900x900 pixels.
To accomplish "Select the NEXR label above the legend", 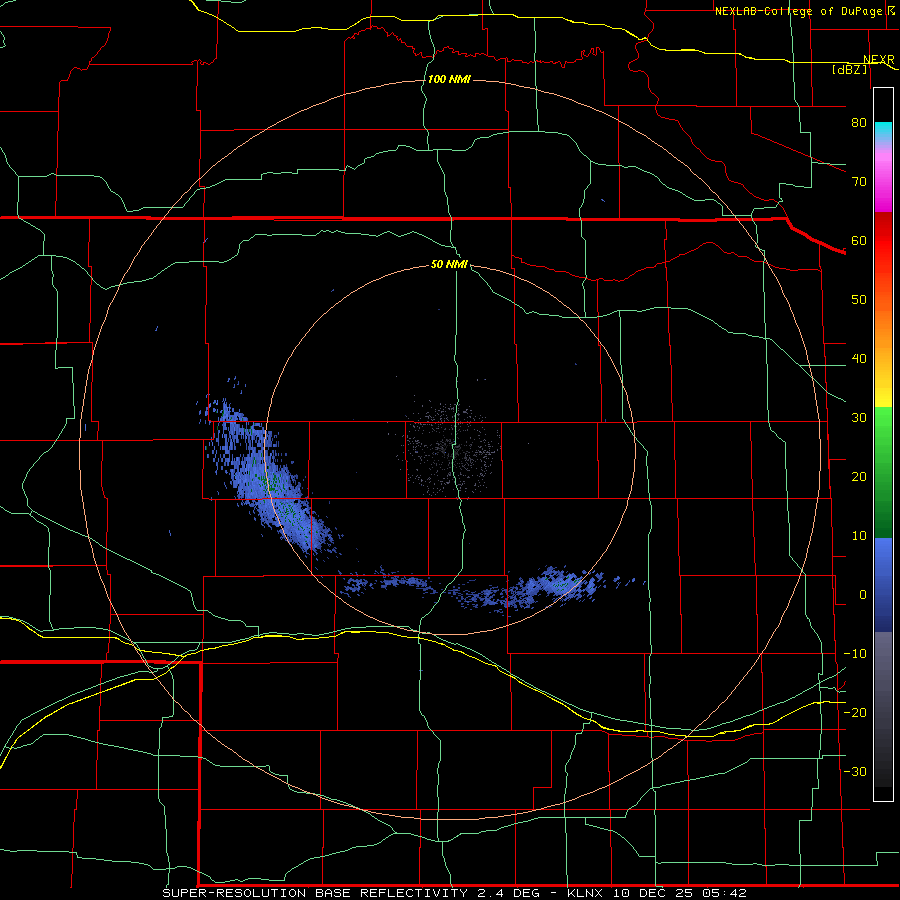I will (x=878, y=60).
